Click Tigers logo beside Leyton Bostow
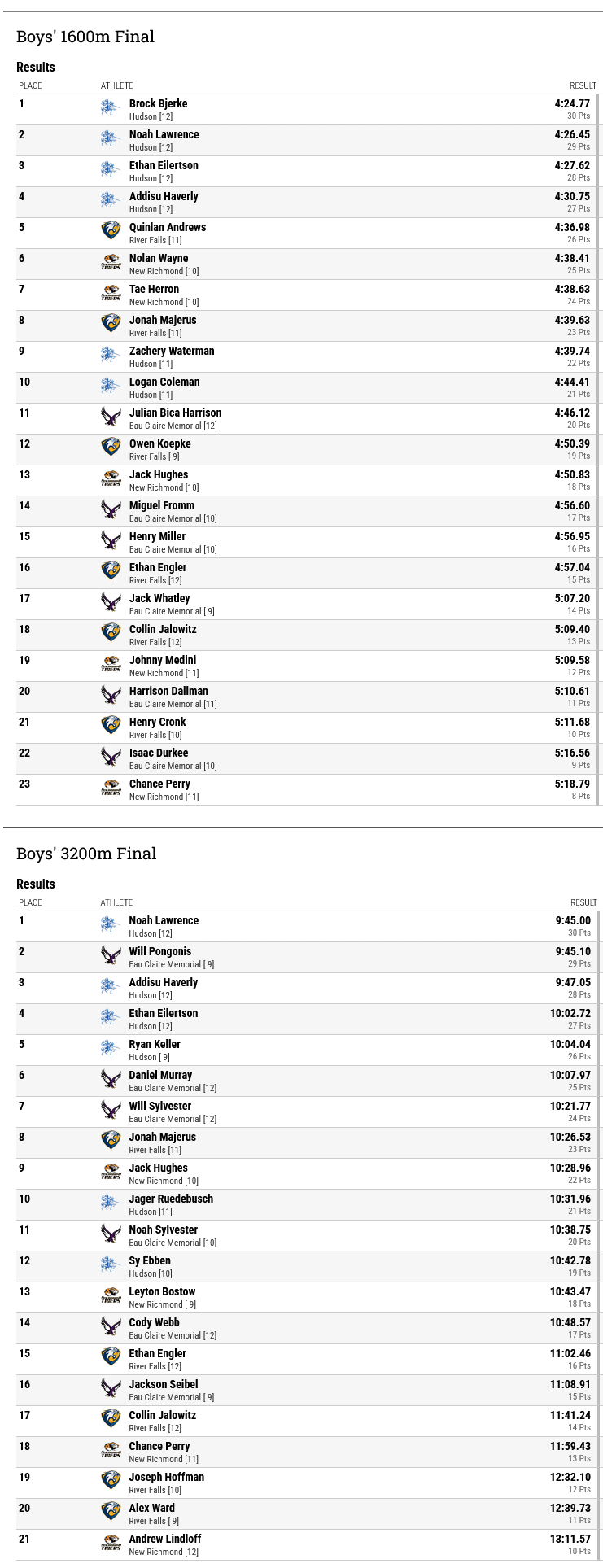The width and height of the screenshot is (603, 1568). 111,1296
